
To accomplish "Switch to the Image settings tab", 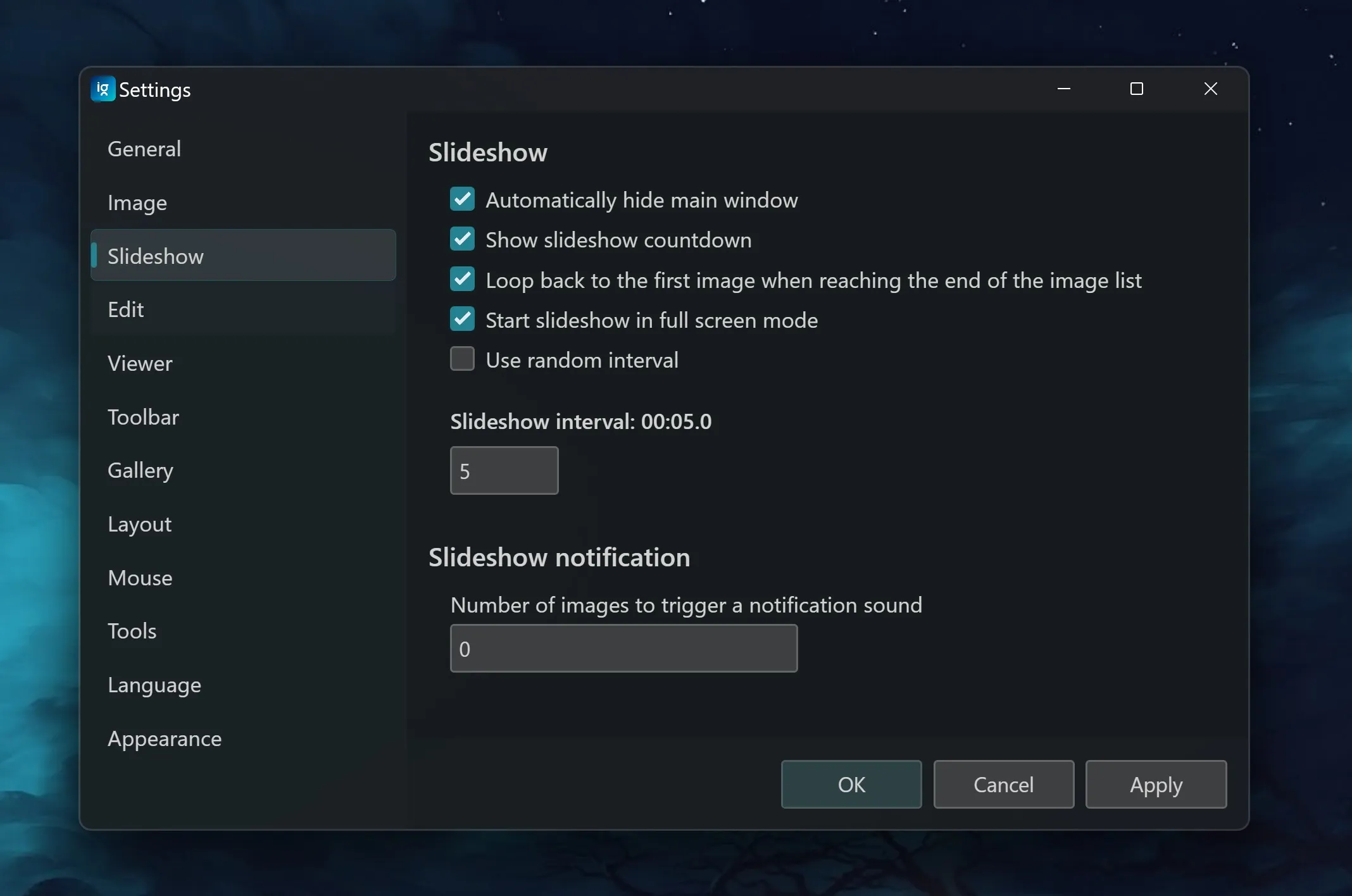I will (x=137, y=202).
